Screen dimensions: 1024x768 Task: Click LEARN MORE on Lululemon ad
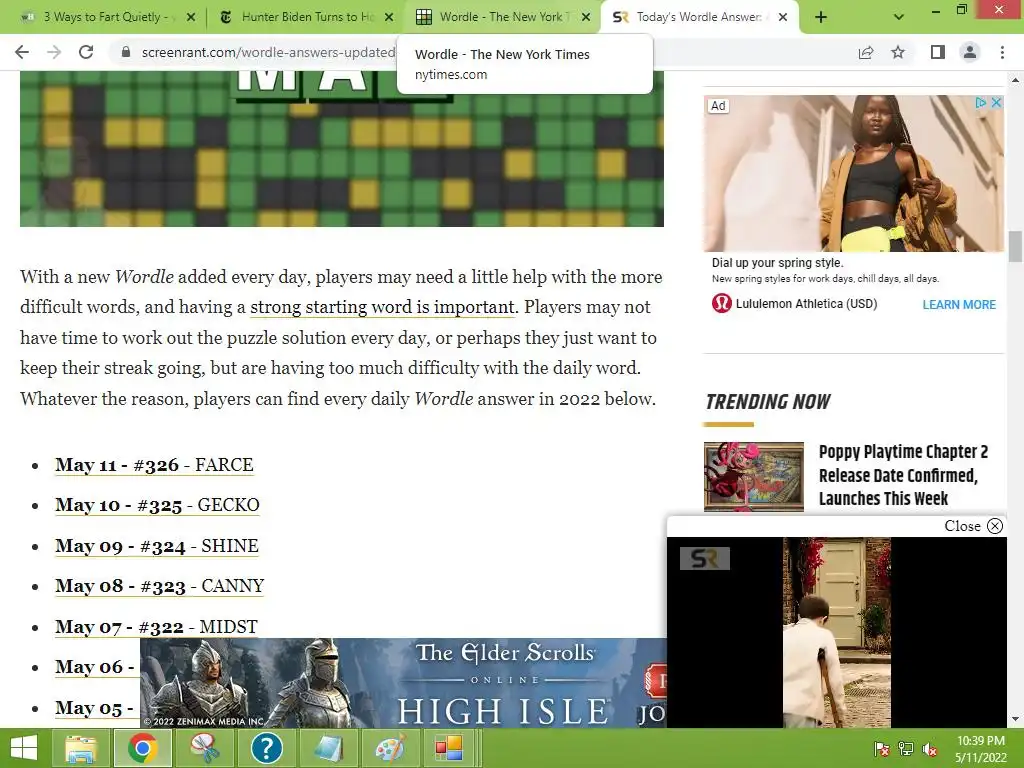coord(959,304)
